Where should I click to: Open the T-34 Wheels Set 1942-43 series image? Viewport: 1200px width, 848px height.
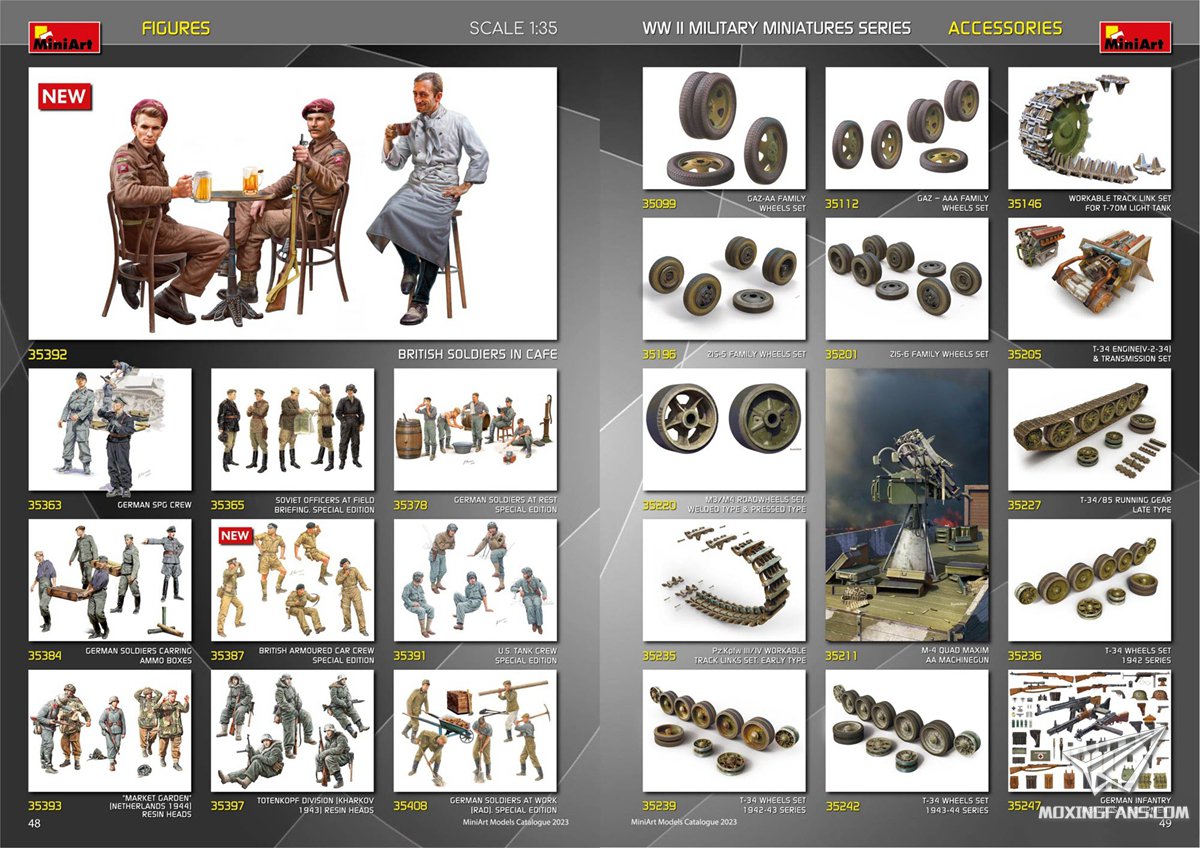(x=724, y=731)
